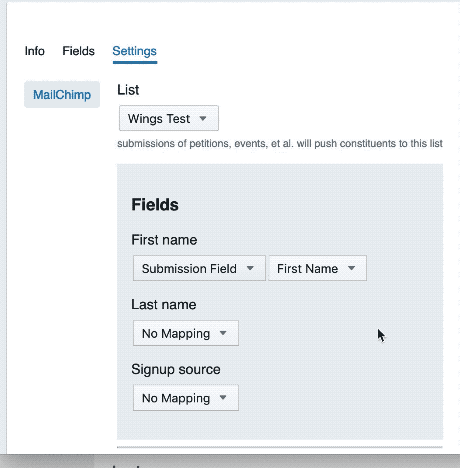Click the List label above Wings Test
The image size is (460, 468).
[128, 90]
